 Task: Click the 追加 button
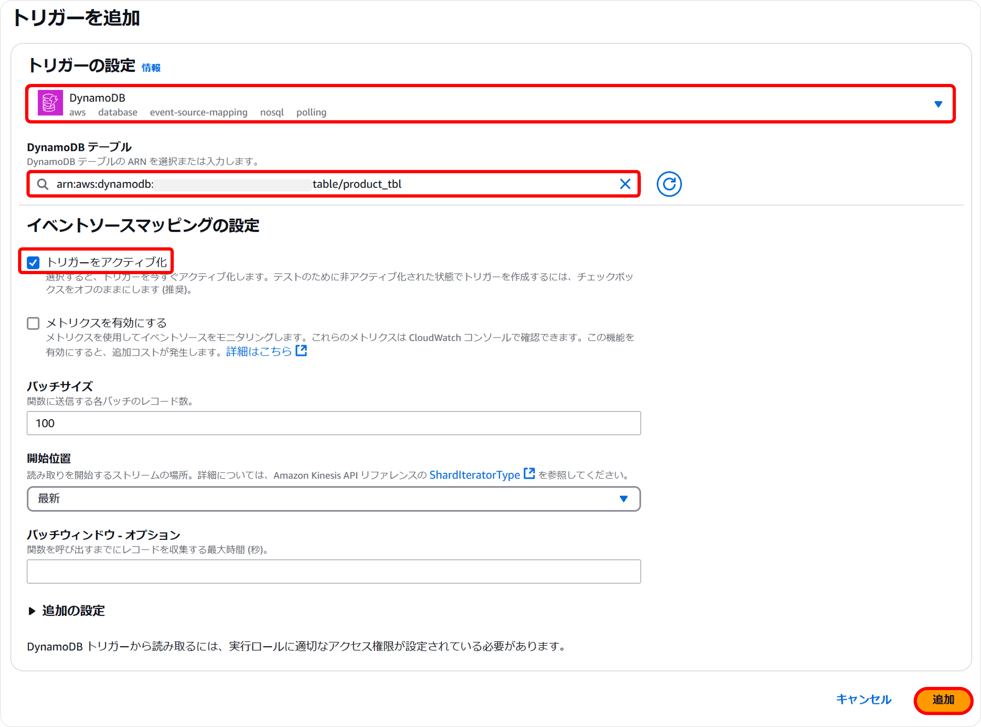pyautogui.click(x=943, y=699)
